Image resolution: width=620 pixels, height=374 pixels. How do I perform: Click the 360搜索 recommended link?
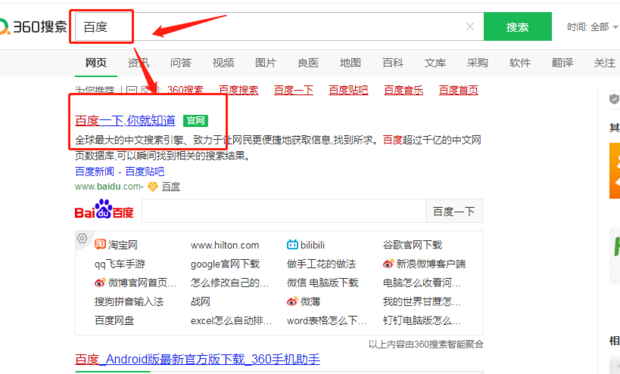(185, 90)
